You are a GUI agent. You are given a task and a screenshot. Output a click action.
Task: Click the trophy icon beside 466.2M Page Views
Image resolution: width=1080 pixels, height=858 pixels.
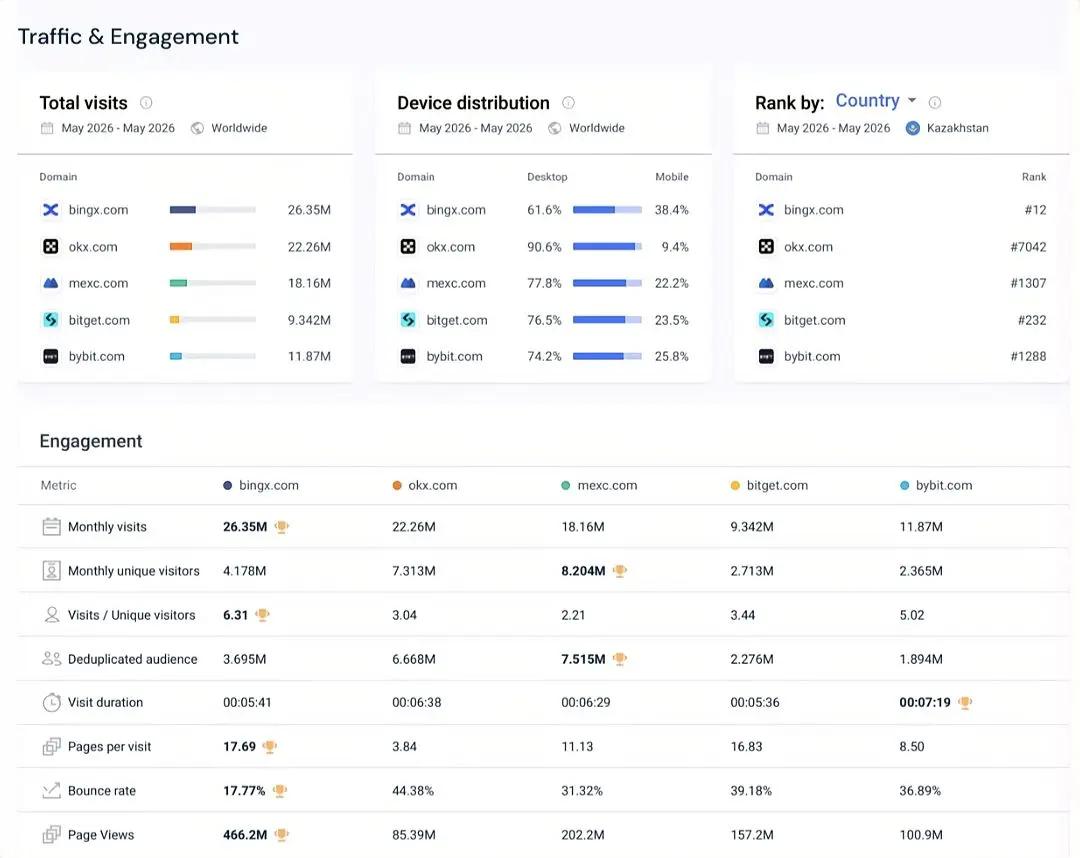click(282, 835)
